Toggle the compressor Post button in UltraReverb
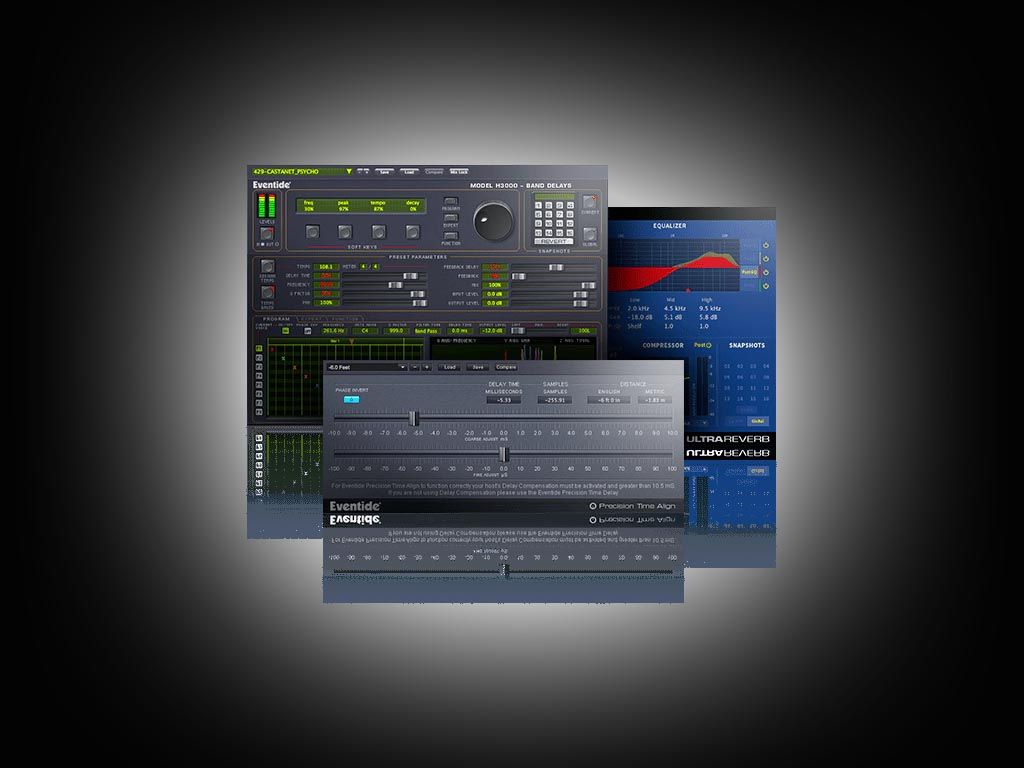This screenshot has width=1024, height=768. tap(703, 345)
